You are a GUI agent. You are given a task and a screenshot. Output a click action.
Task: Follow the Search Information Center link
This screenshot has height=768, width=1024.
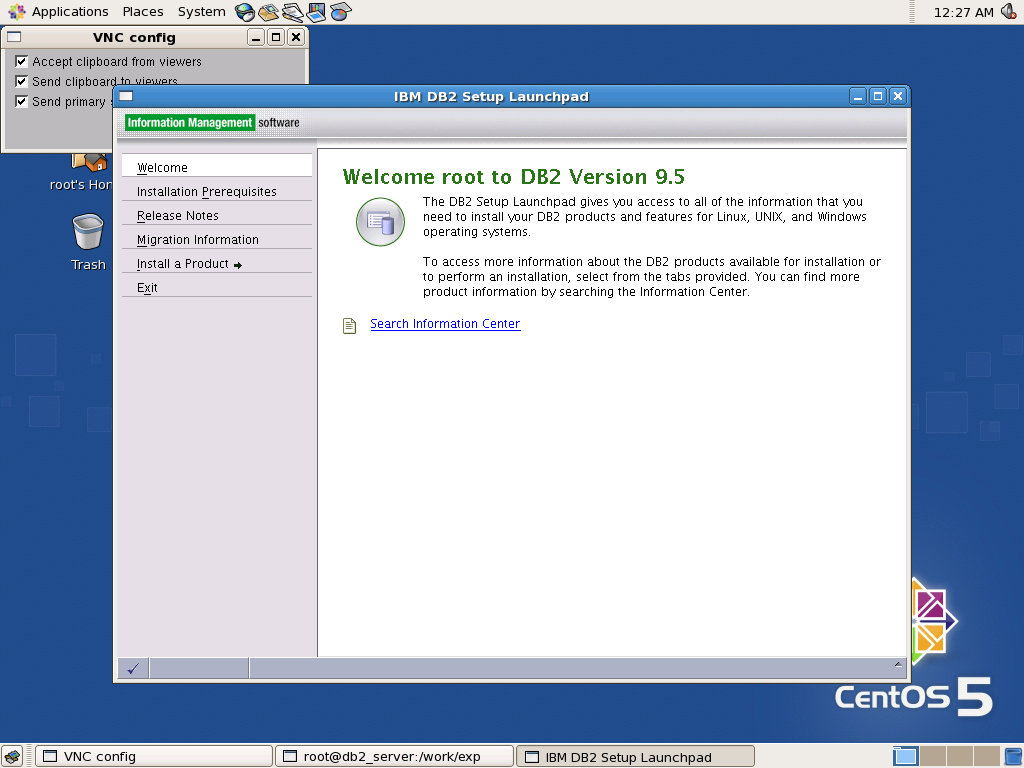click(445, 324)
